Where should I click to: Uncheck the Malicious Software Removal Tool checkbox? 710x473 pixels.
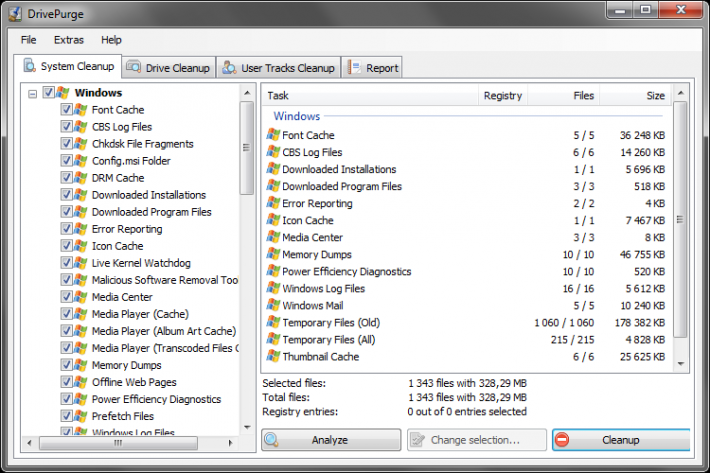click(67, 280)
